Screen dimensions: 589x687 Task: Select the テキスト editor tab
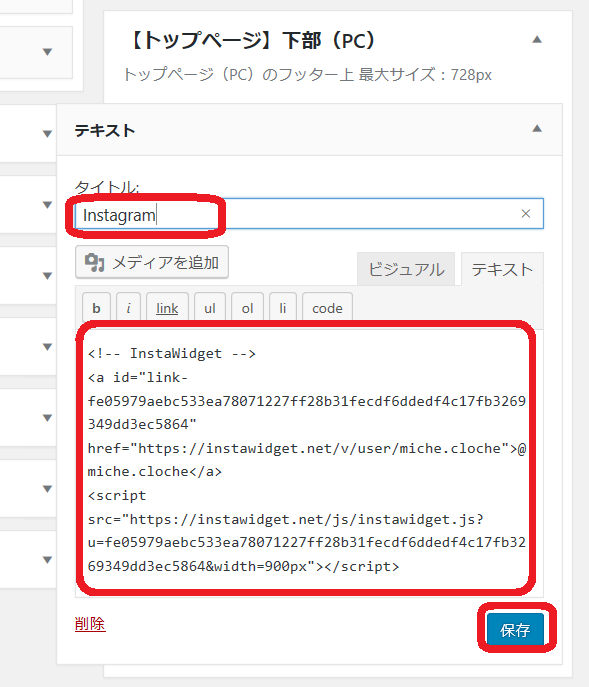502,269
